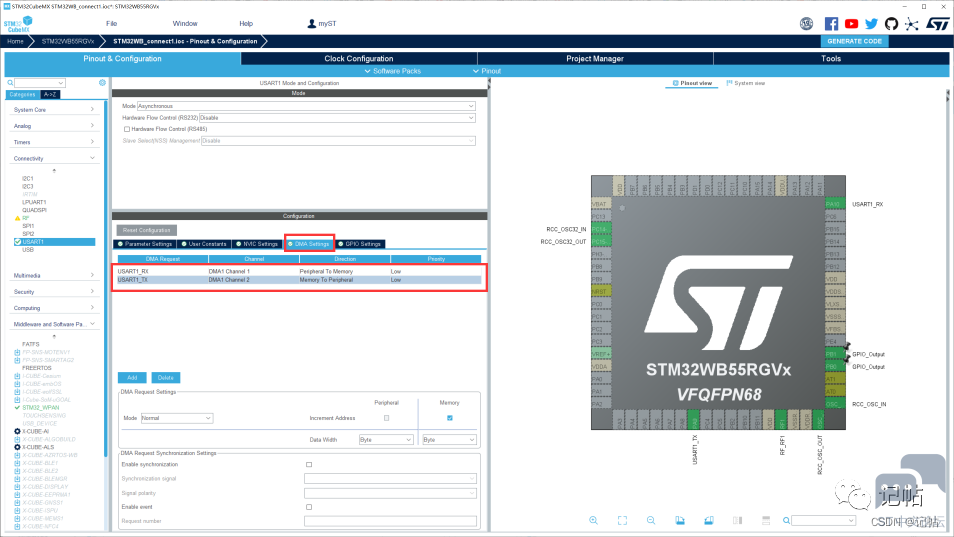Open ST GitHub page icon
The width and height of the screenshot is (954, 537).
(x=891, y=24)
